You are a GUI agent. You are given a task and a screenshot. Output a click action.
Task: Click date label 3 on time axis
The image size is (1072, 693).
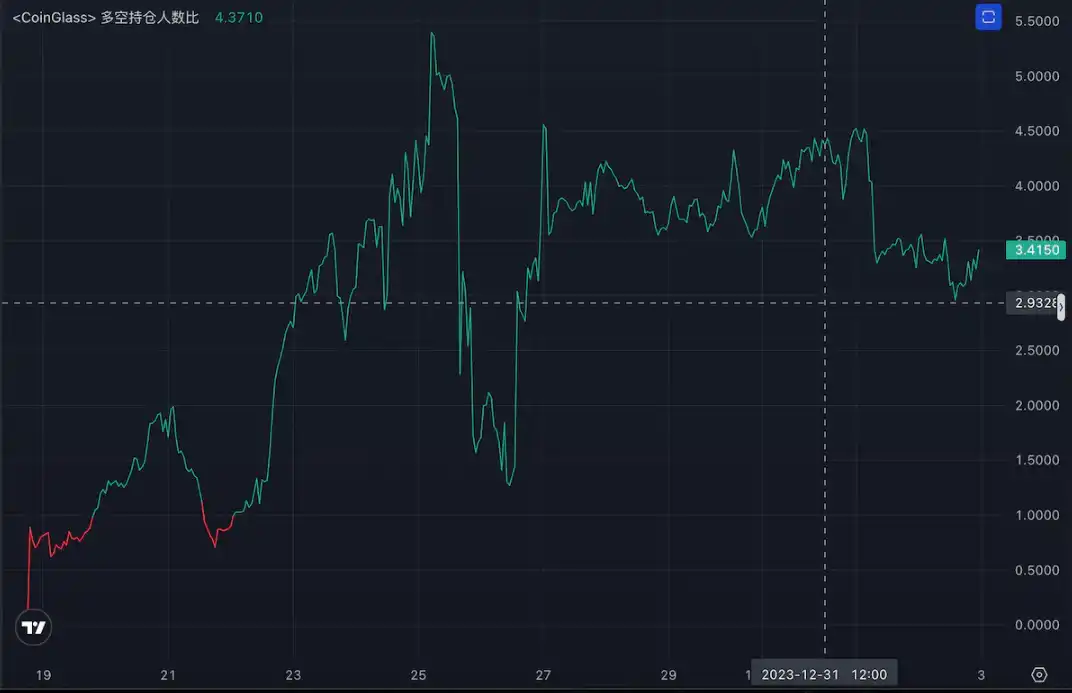tap(981, 674)
